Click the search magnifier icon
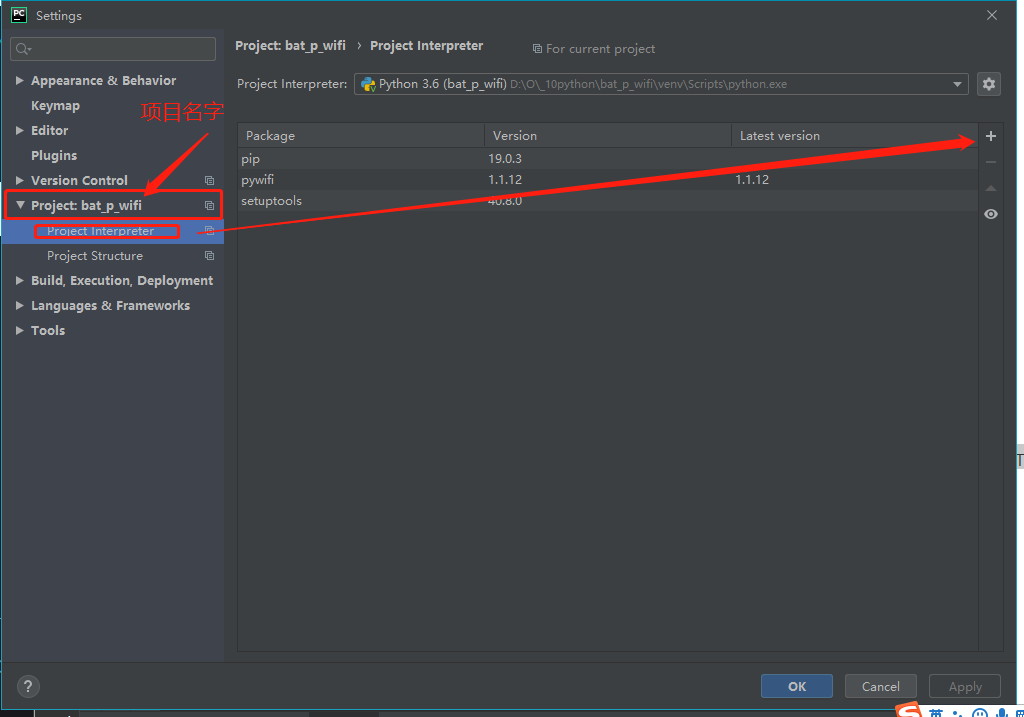 click(x=23, y=49)
